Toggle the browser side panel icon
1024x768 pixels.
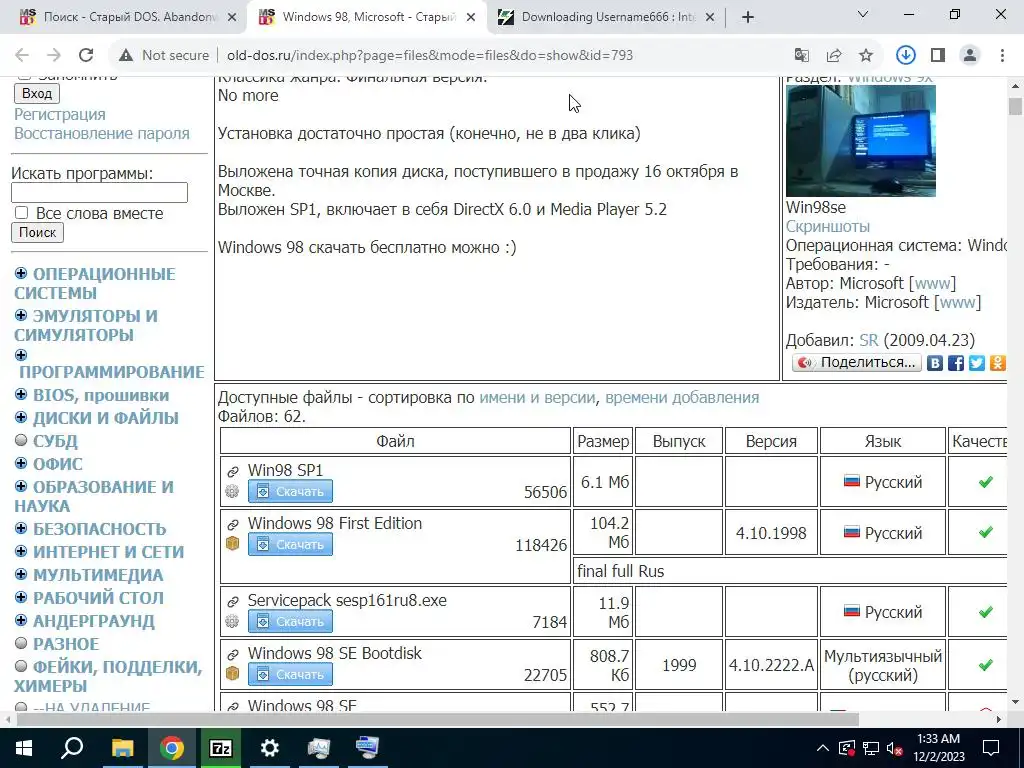(x=938, y=56)
